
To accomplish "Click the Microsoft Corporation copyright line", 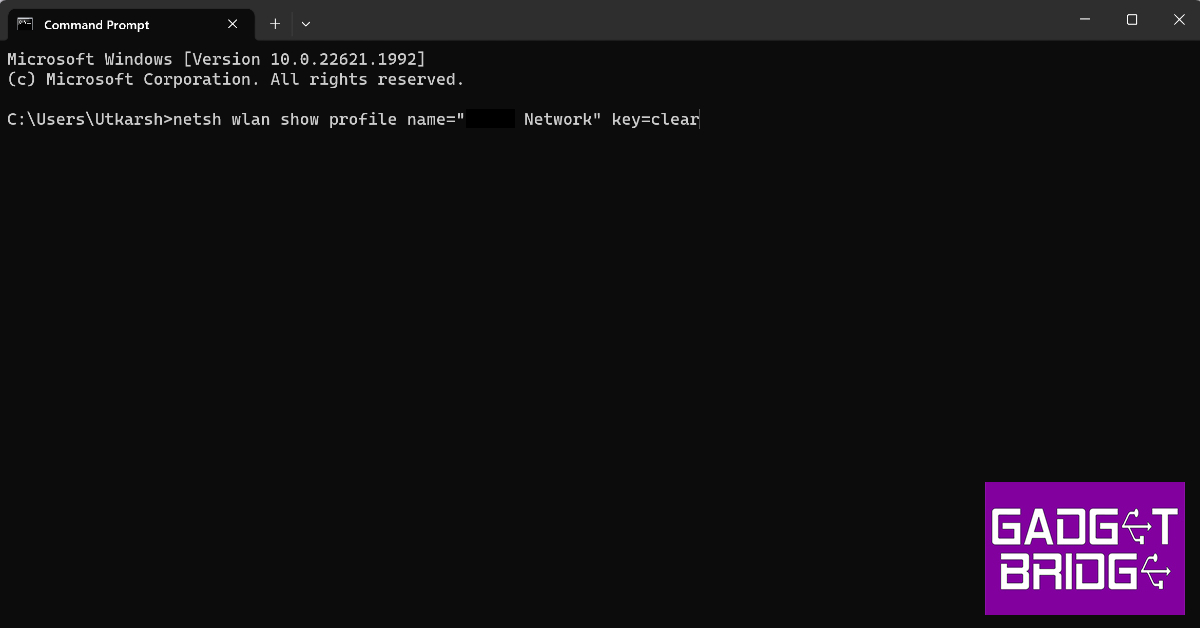I will [x=235, y=80].
